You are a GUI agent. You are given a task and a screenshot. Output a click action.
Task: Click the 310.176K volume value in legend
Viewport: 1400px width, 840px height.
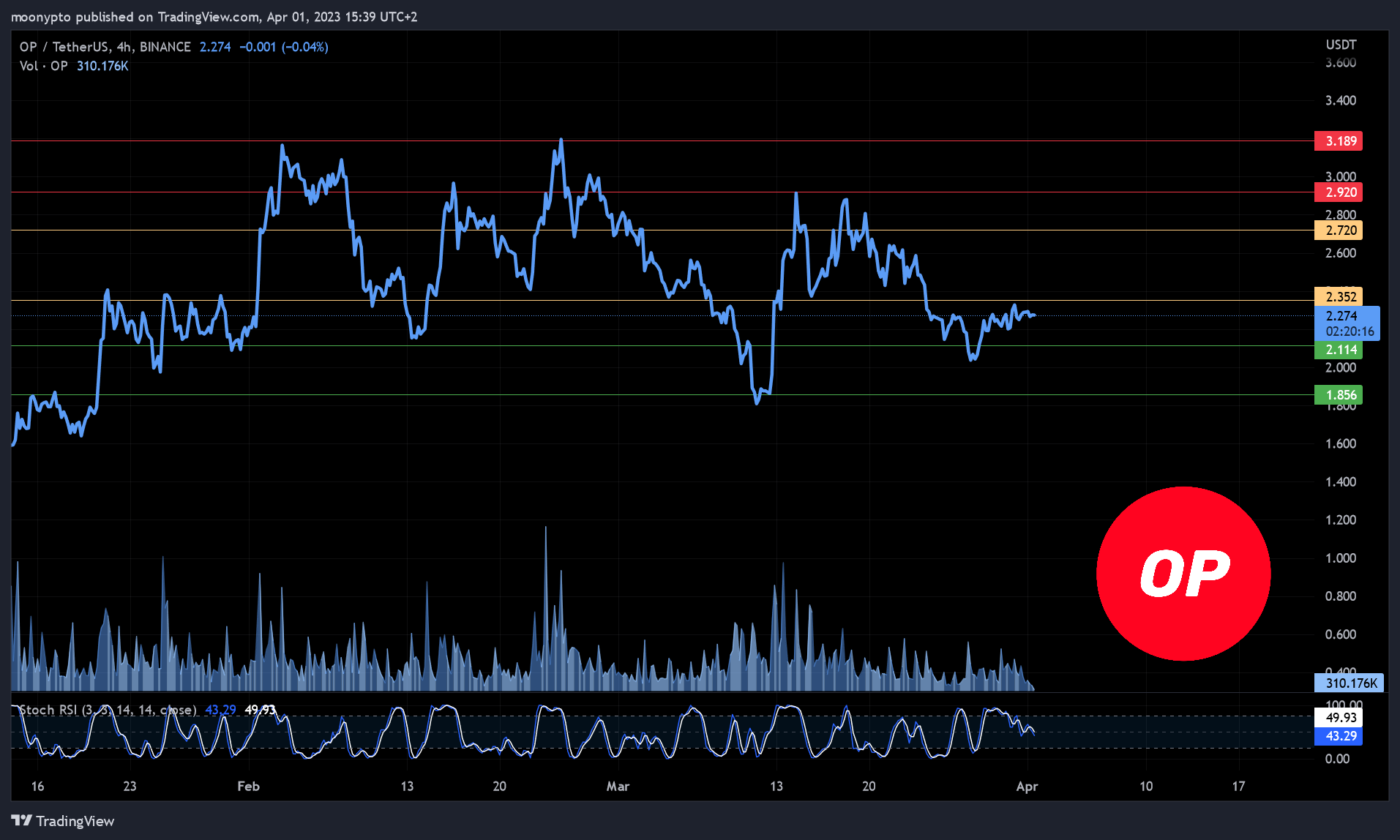[102, 66]
